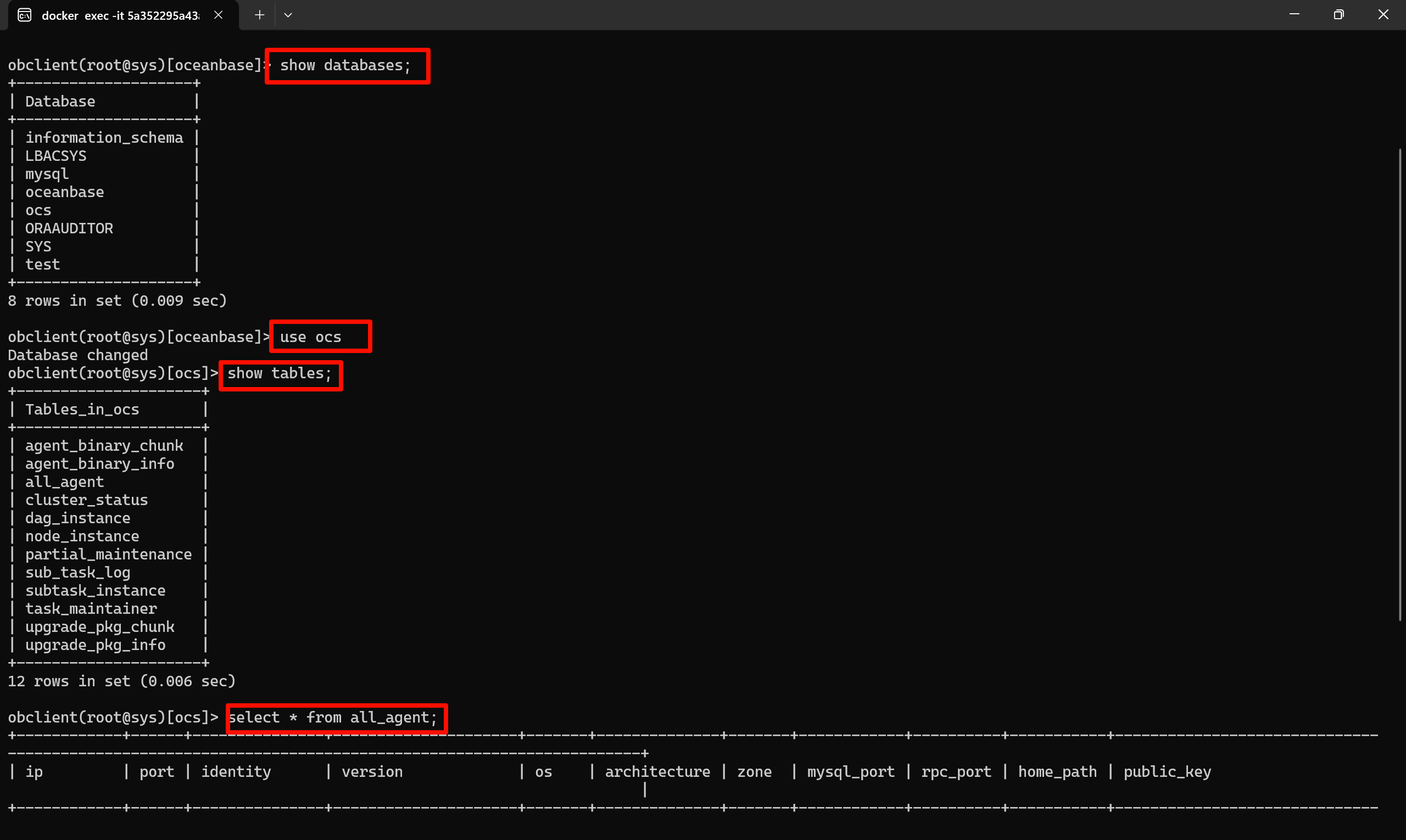
Task: Minimize the terminal window
Action: [1295, 15]
